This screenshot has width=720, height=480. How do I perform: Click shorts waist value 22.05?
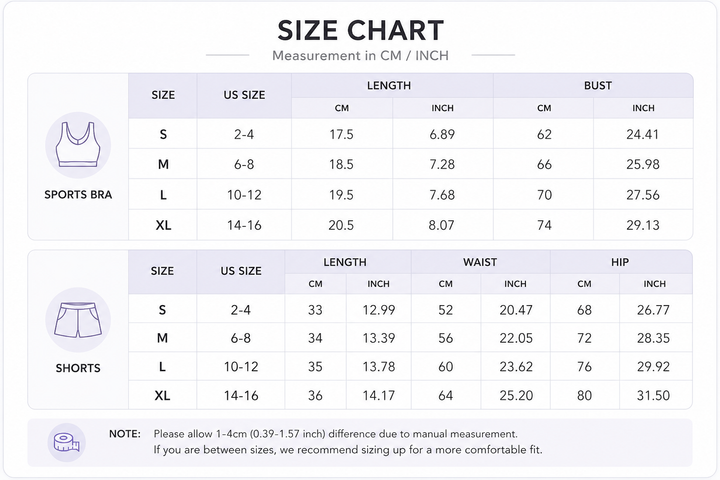516,338
